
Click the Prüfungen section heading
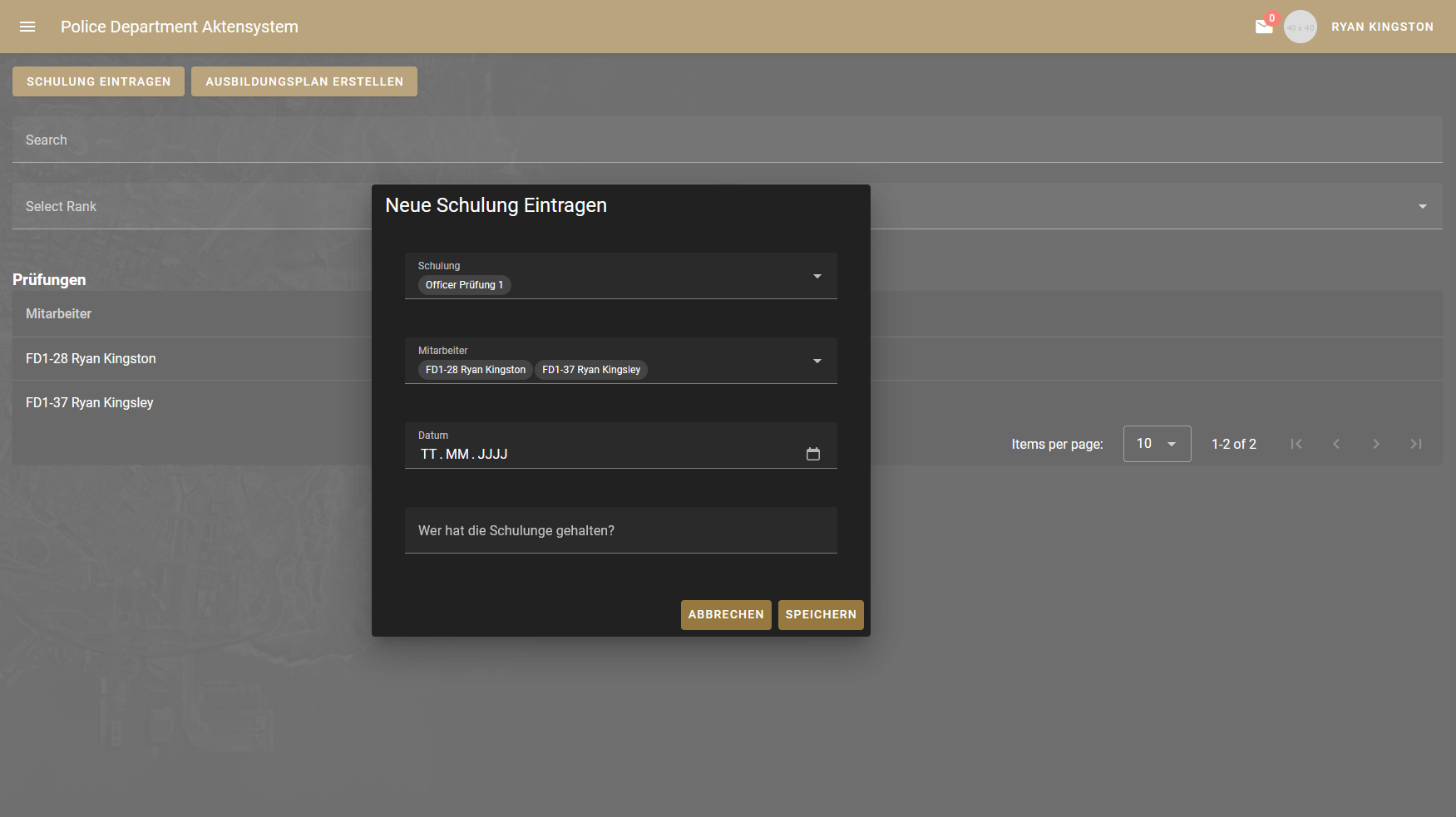tap(49, 280)
